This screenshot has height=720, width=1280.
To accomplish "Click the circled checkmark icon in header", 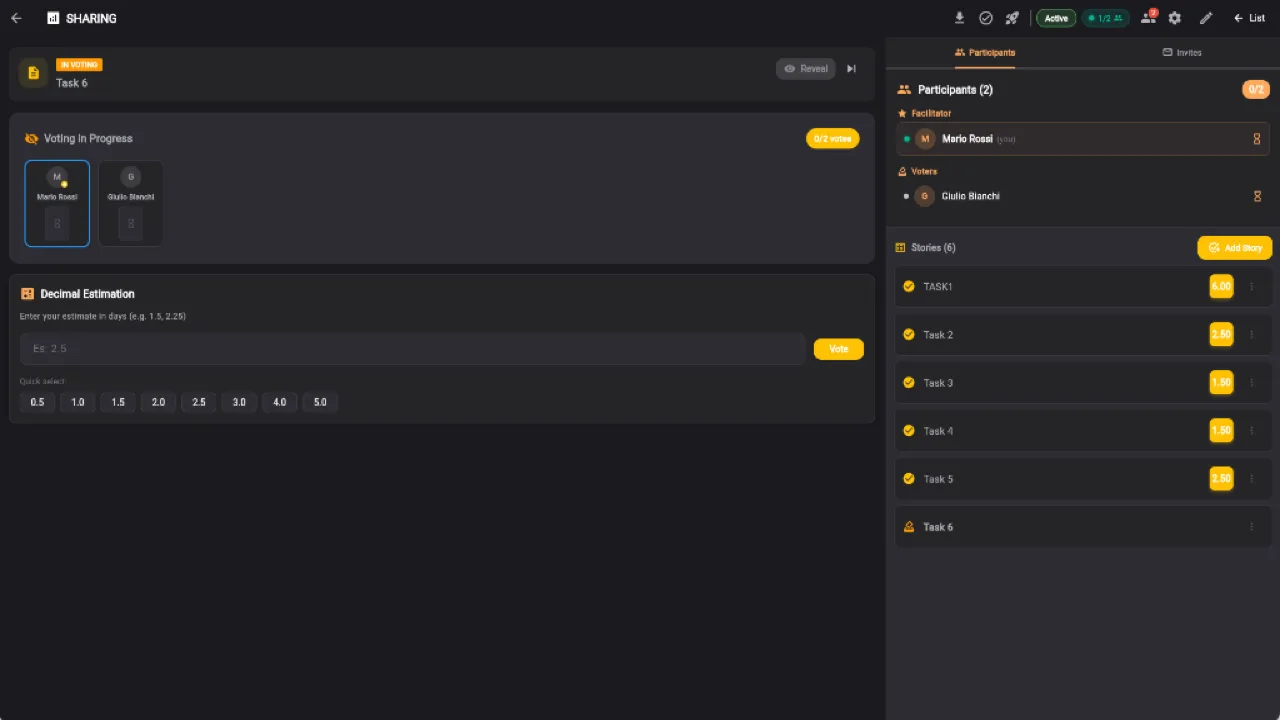I will point(986,18).
